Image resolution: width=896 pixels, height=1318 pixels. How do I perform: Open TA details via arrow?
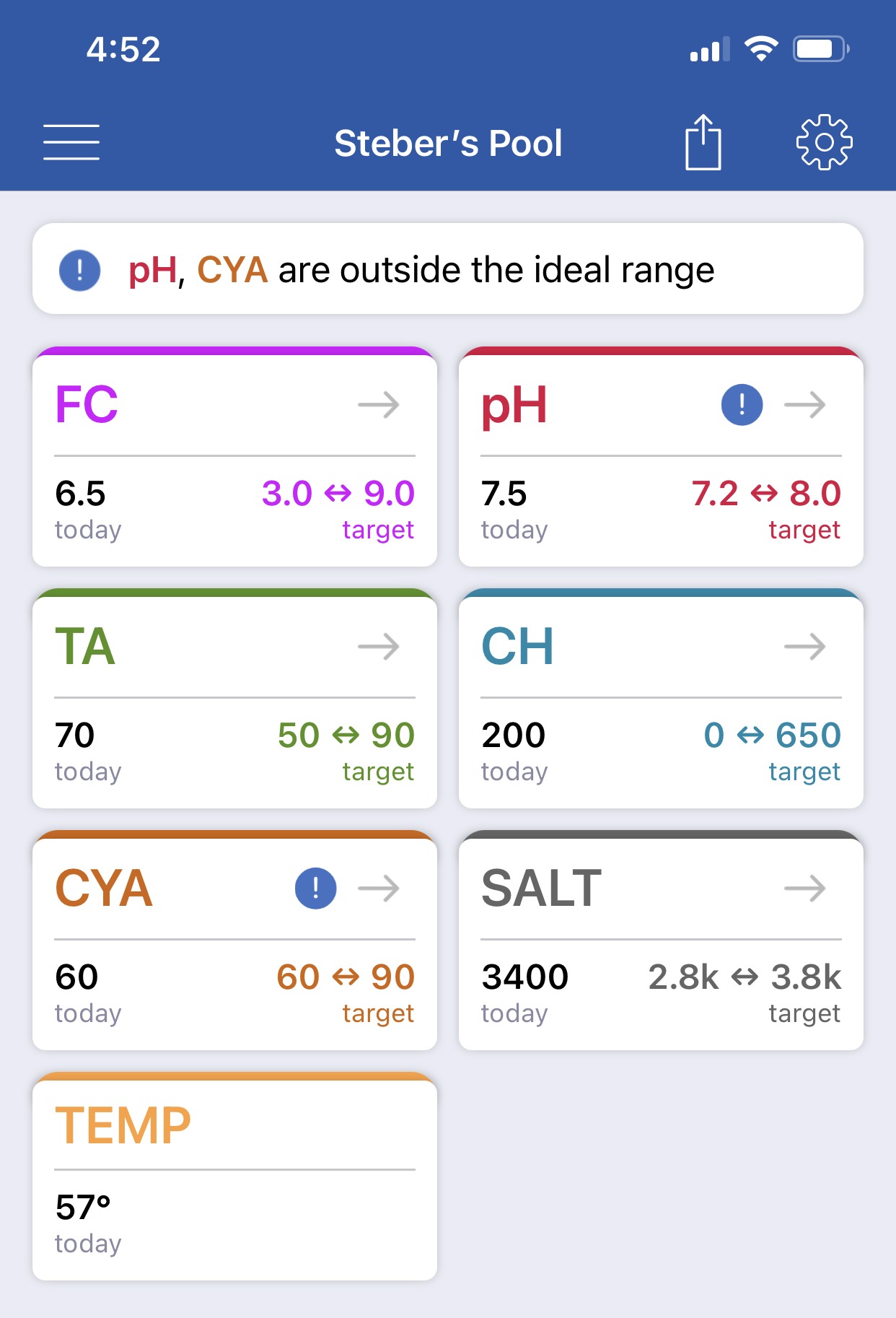379,647
